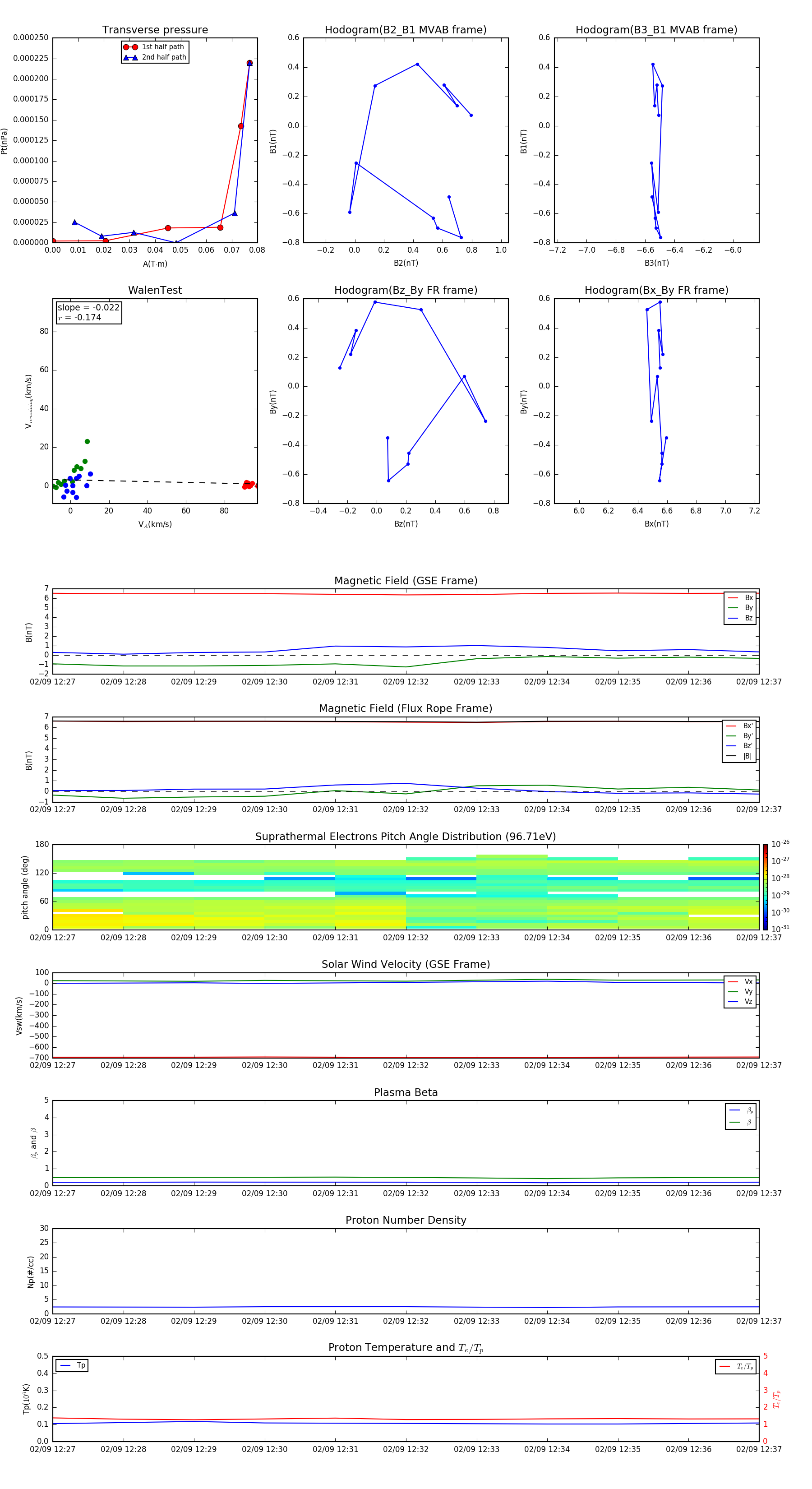812x1489 pixels.
Task: Select the 'βp' entry in Plasma Beta legend
Action: point(742,1110)
